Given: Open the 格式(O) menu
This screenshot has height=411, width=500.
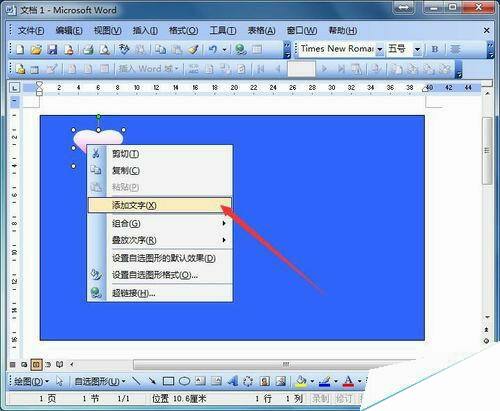Looking at the screenshot, I should click(183, 31).
